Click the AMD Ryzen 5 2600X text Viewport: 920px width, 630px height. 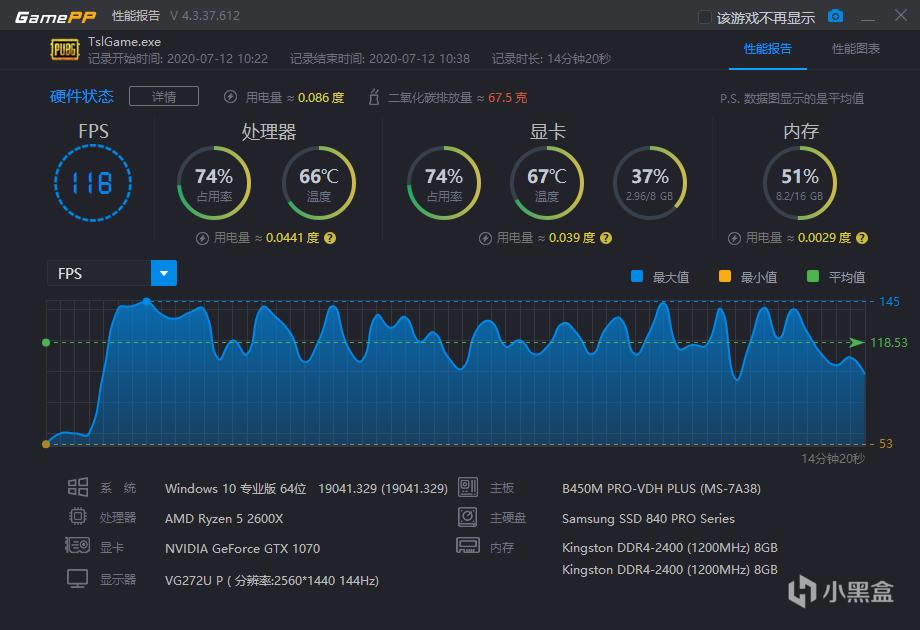tap(224, 519)
